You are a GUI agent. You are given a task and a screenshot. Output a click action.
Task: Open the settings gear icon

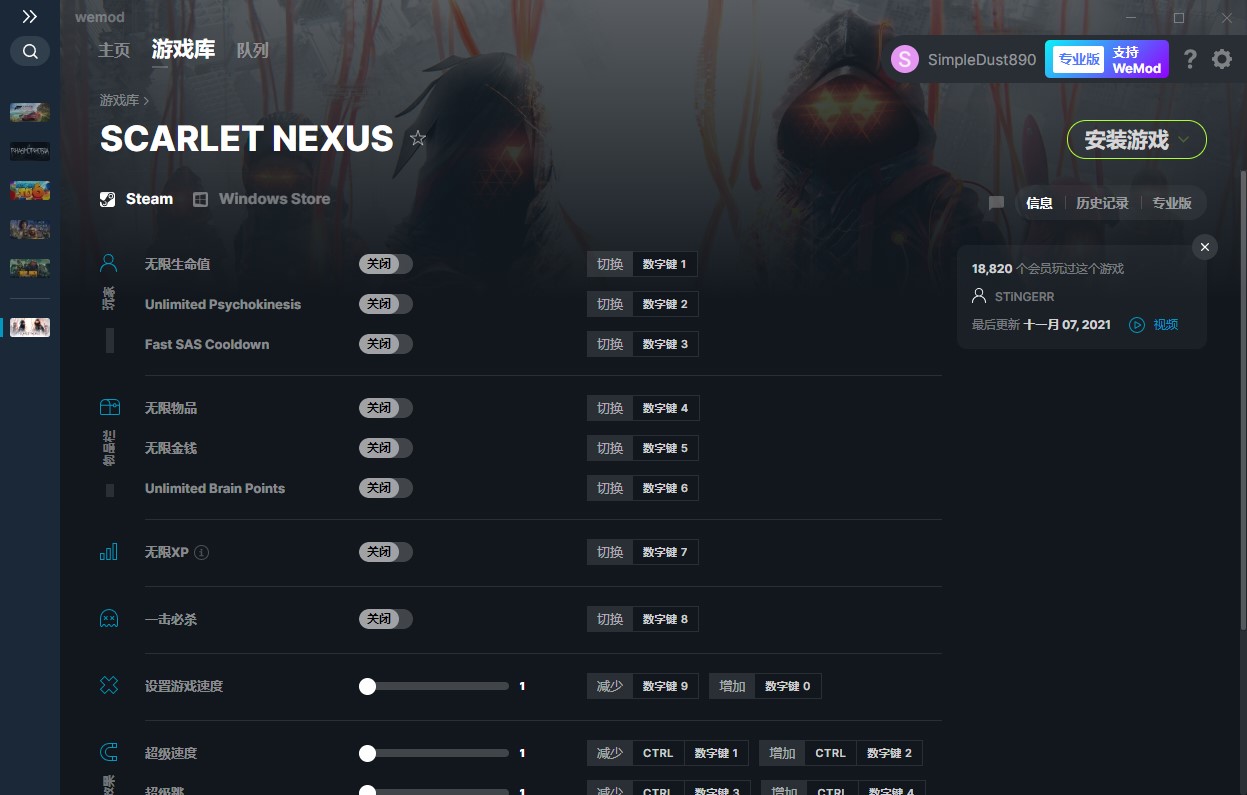click(1222, 59)
